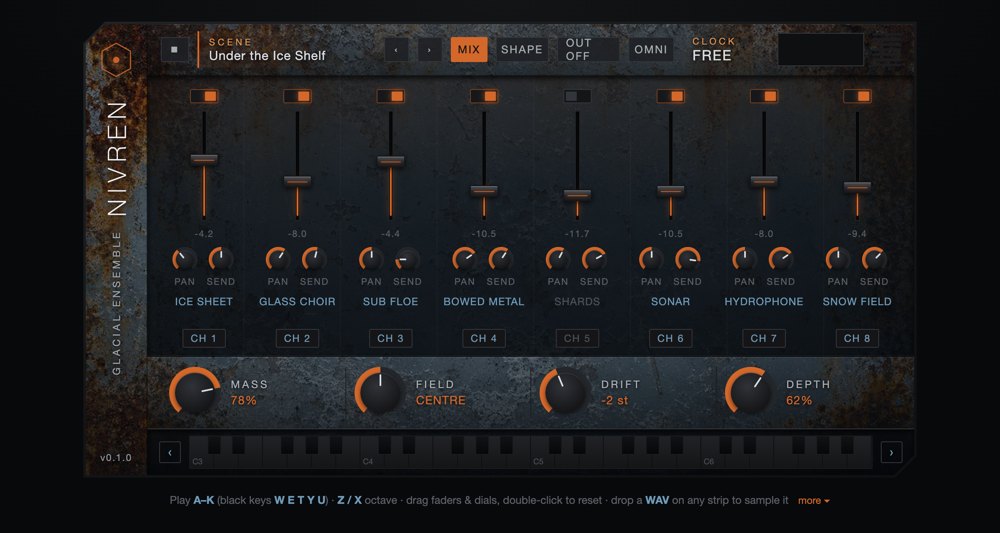Click the C4 key on piano keyboard
The width and height of the screenshot is (1000, 533).
(371, 453)
